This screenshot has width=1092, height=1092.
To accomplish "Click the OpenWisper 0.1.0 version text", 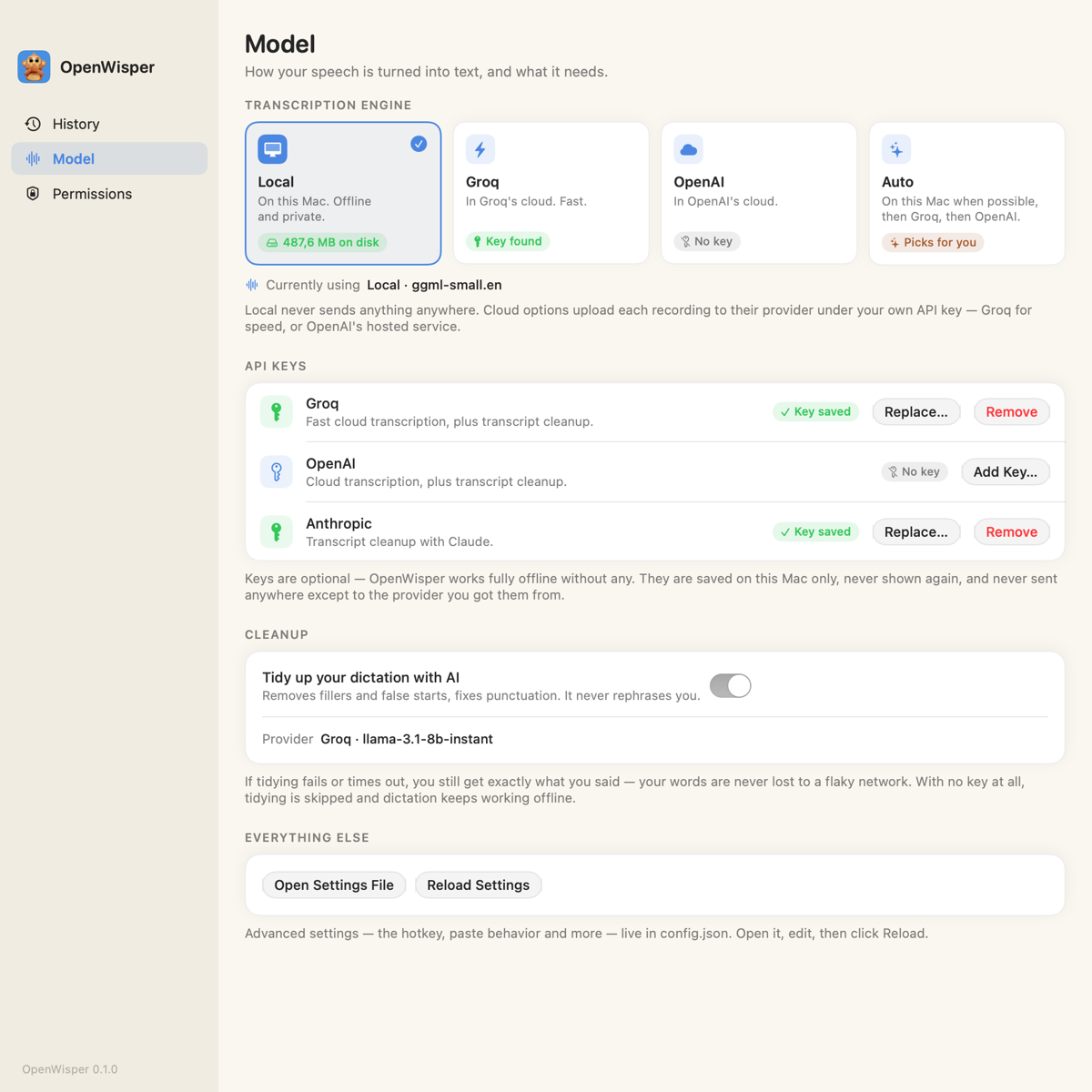I will point(70,1069).
